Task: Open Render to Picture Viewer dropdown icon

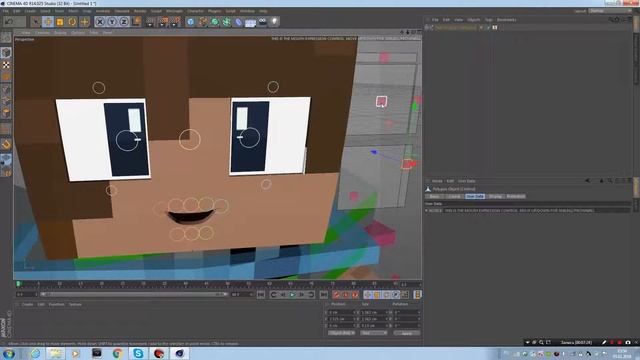Action: pos(163,22)
